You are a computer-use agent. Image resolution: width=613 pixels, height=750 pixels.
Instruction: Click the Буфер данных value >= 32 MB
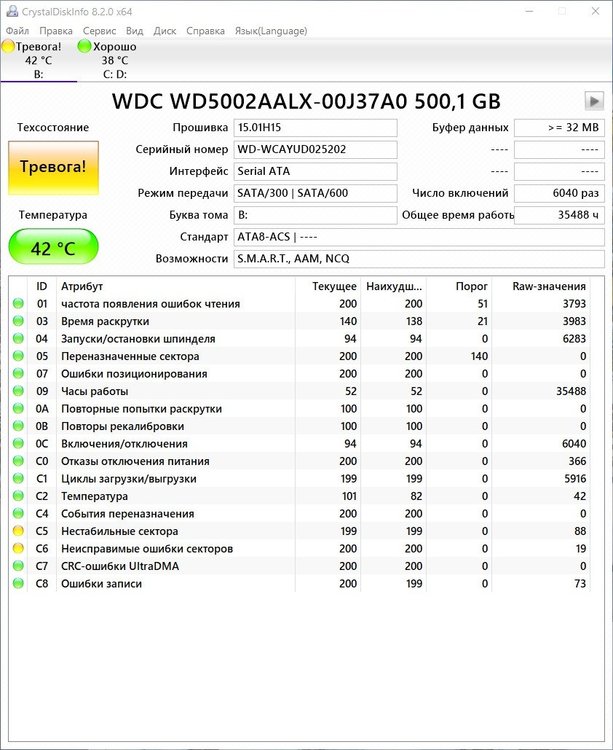pos(559,127)
